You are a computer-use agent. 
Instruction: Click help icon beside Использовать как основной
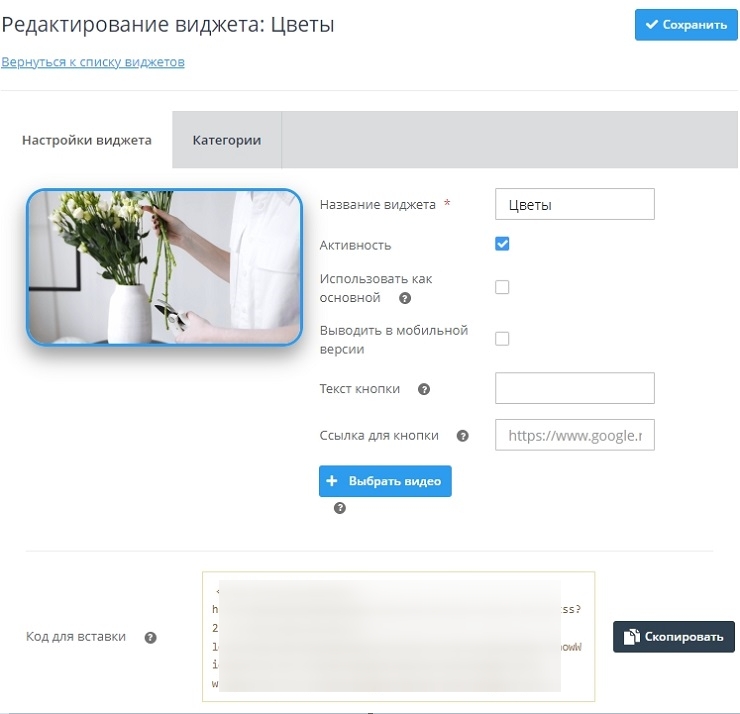(405, 298)
